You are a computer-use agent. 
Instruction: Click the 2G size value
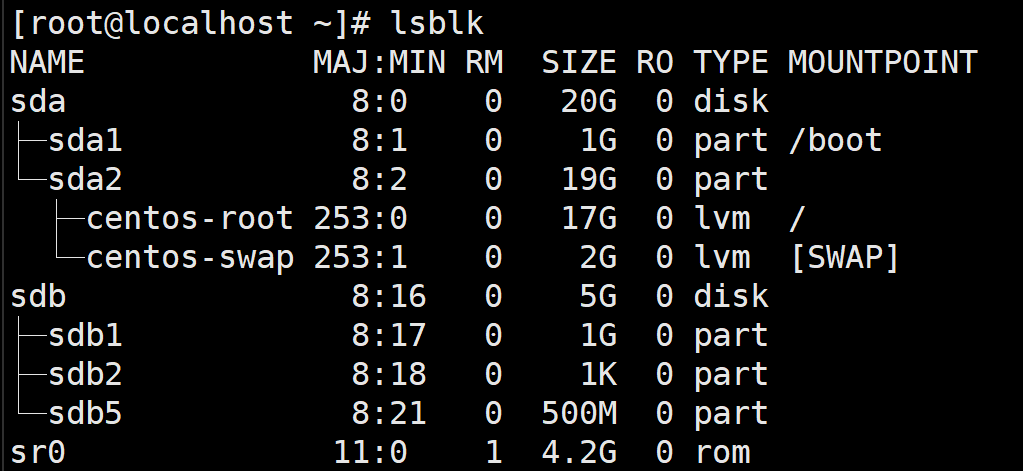pyautogui.click(x=598, y=258)
